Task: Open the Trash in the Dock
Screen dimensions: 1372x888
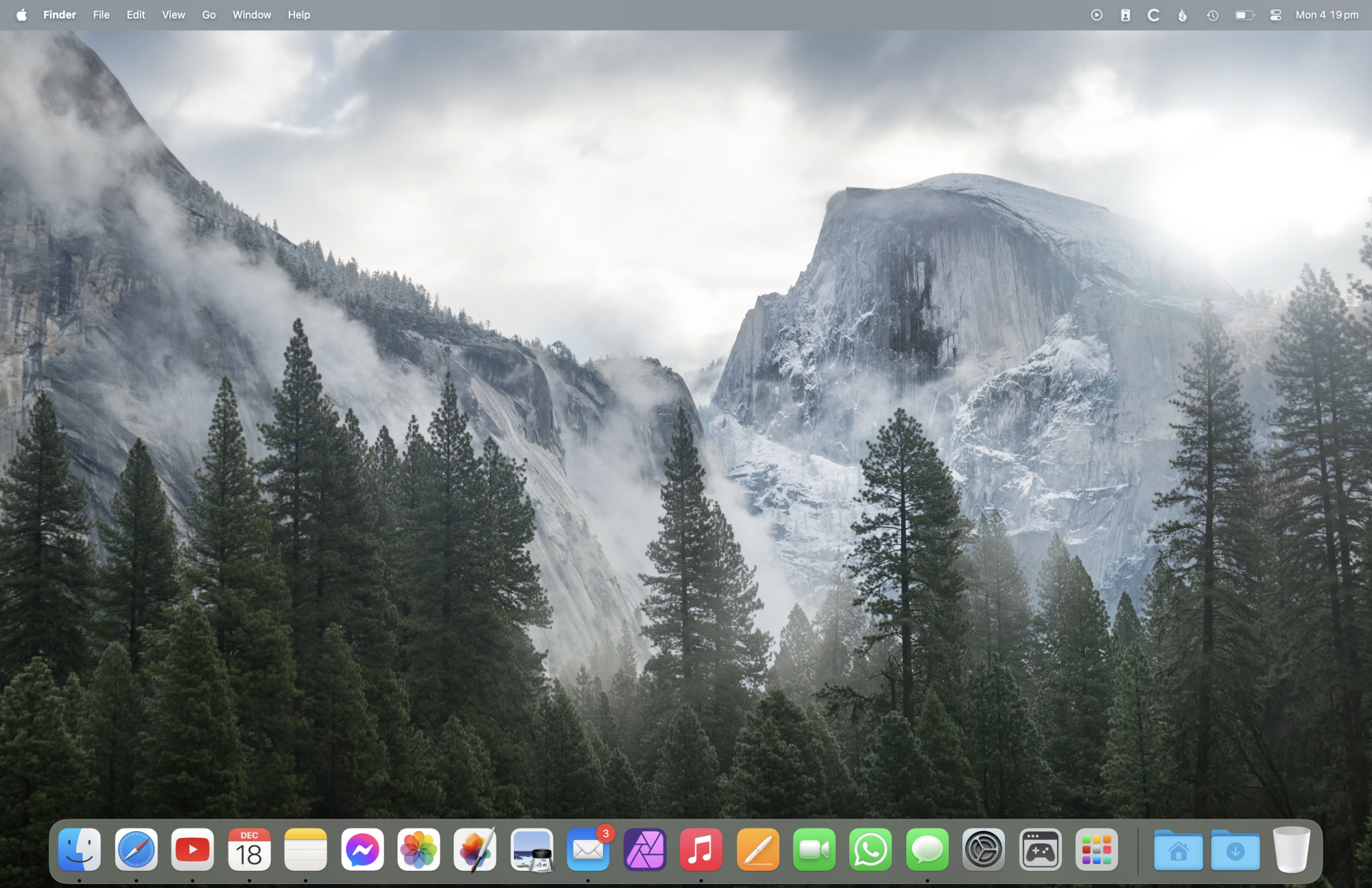Action: (1291, 850)
